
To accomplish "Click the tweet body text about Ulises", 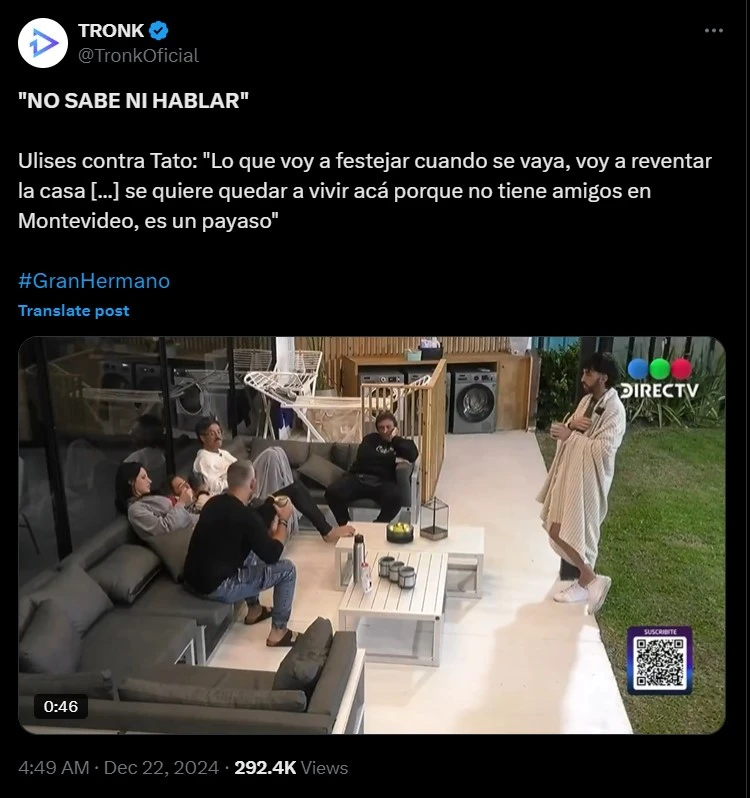I will pos(364,191).
